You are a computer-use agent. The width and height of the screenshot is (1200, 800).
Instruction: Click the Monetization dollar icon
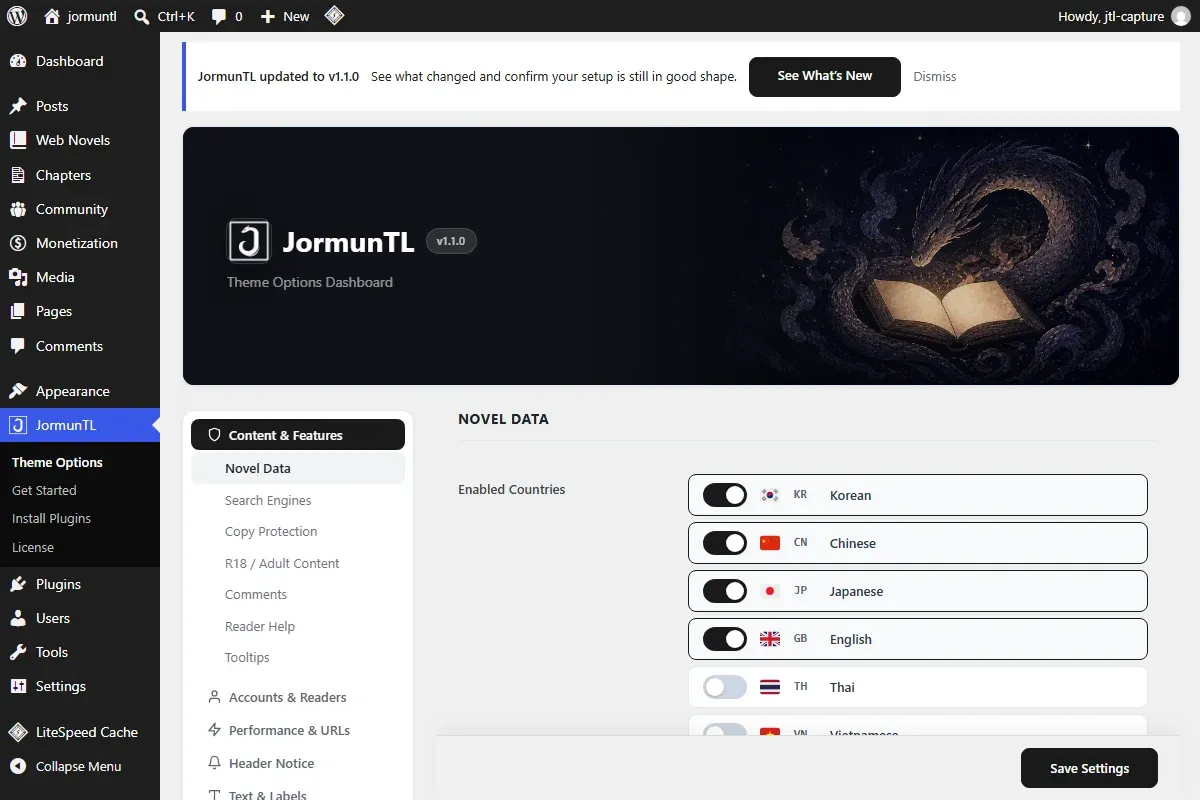click(x=18, y=243)
